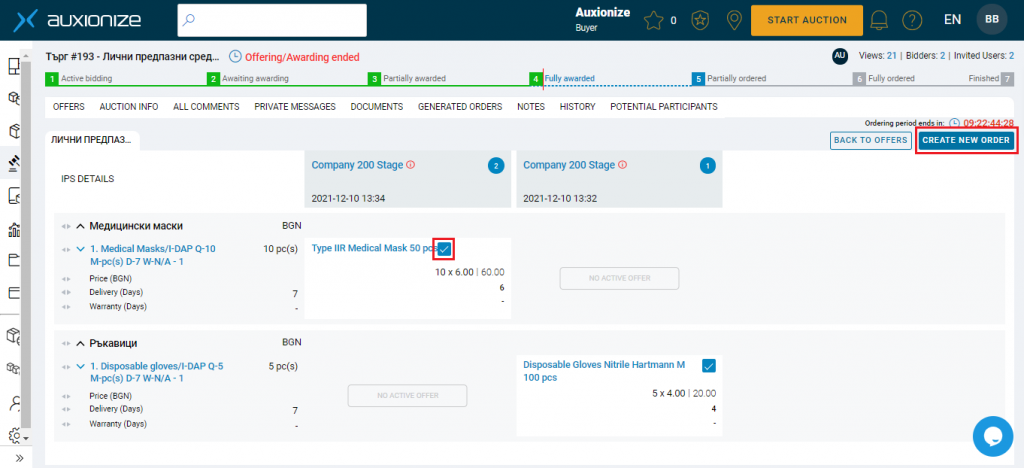Collapse the Medical Masks item details
1024x468 pixels.
tap(80, 249)
